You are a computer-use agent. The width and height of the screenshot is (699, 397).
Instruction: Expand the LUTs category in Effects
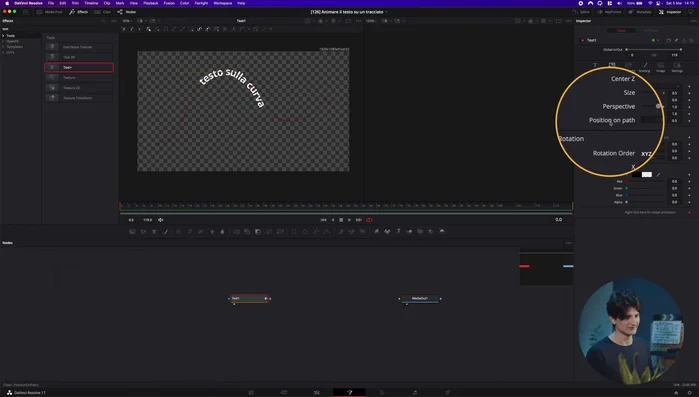click(x=4, y=52)
